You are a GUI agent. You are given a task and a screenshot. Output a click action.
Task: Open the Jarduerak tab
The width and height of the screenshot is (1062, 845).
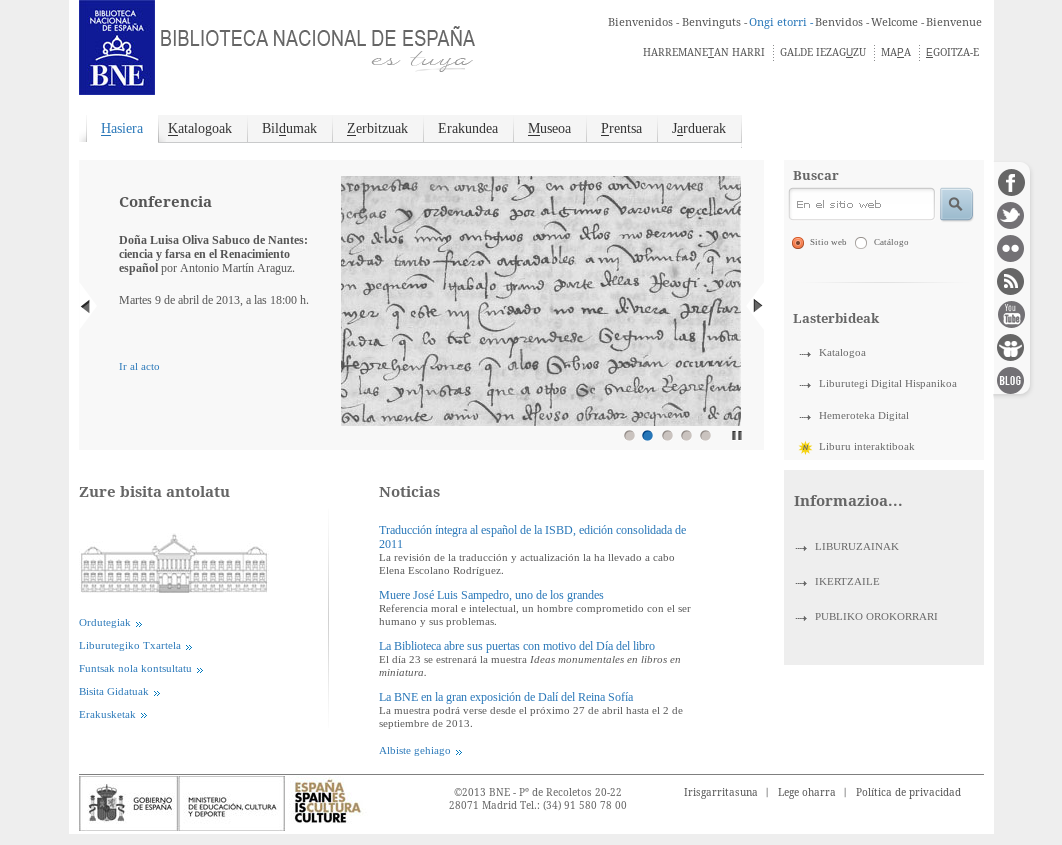(x=698, y=129)
